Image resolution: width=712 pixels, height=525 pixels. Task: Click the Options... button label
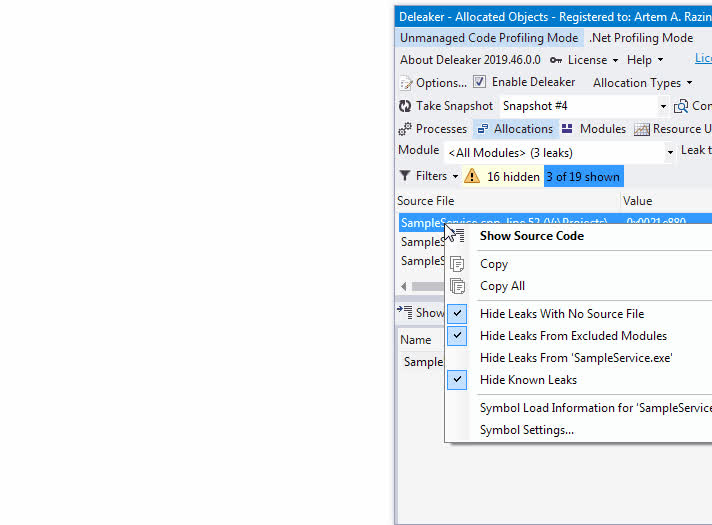click(441, 83)
